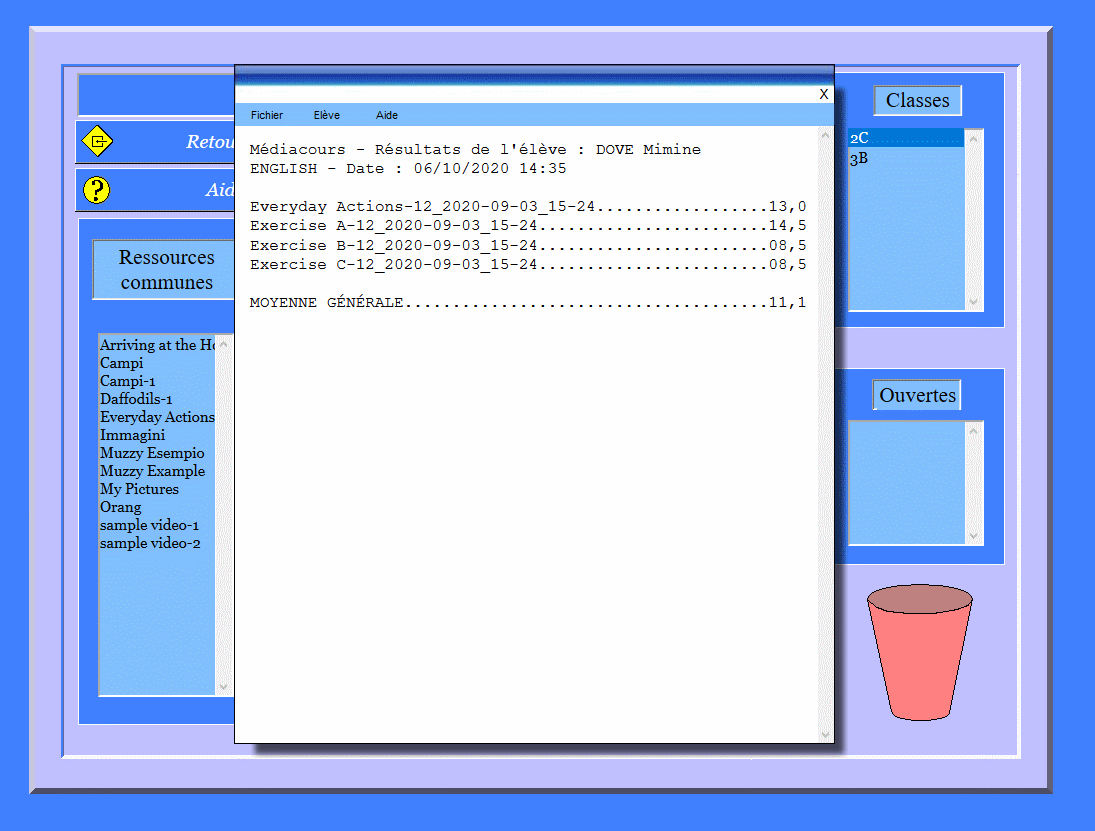1095x831 pixels.
Task: Click the yellow Retour arrow icon
Action: 98,141
